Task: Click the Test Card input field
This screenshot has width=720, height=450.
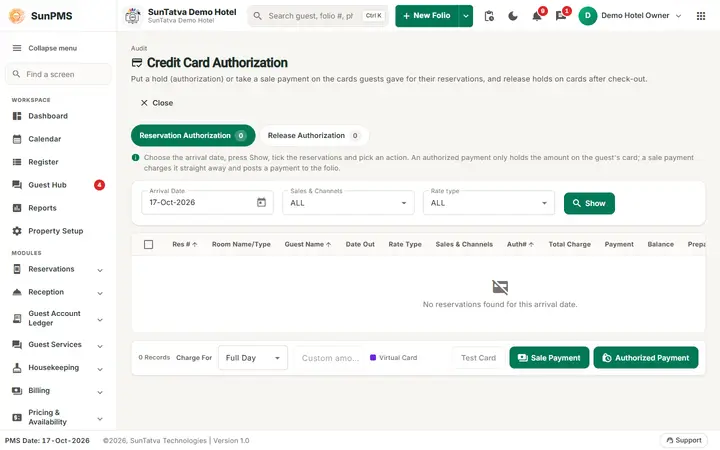Action: point(478,358)
